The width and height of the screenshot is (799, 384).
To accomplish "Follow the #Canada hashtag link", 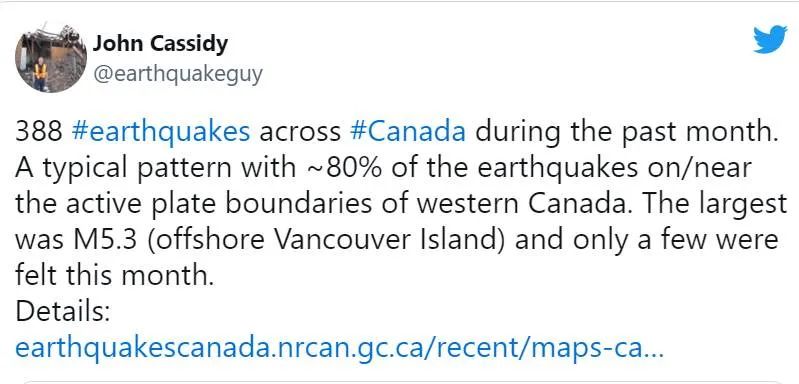I will pyautogui.click(x=408, y=131).
